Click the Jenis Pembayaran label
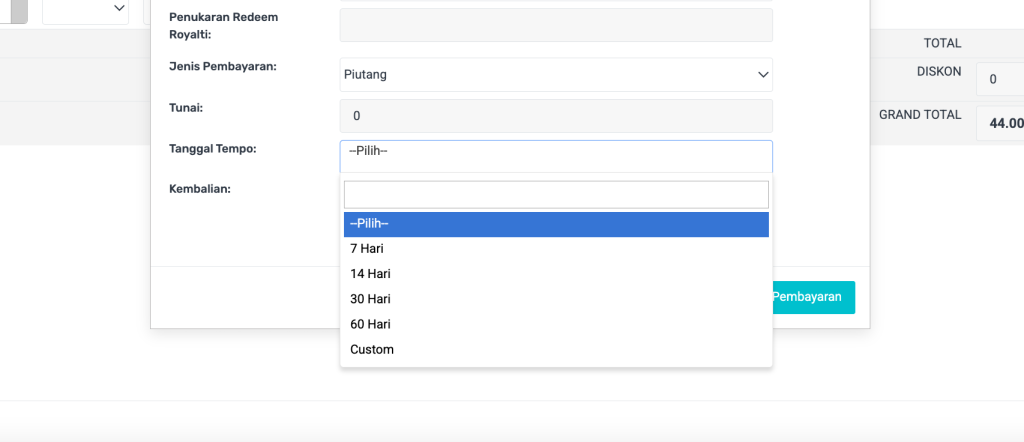Screen dimensions: 1024x442 [223, 66]
